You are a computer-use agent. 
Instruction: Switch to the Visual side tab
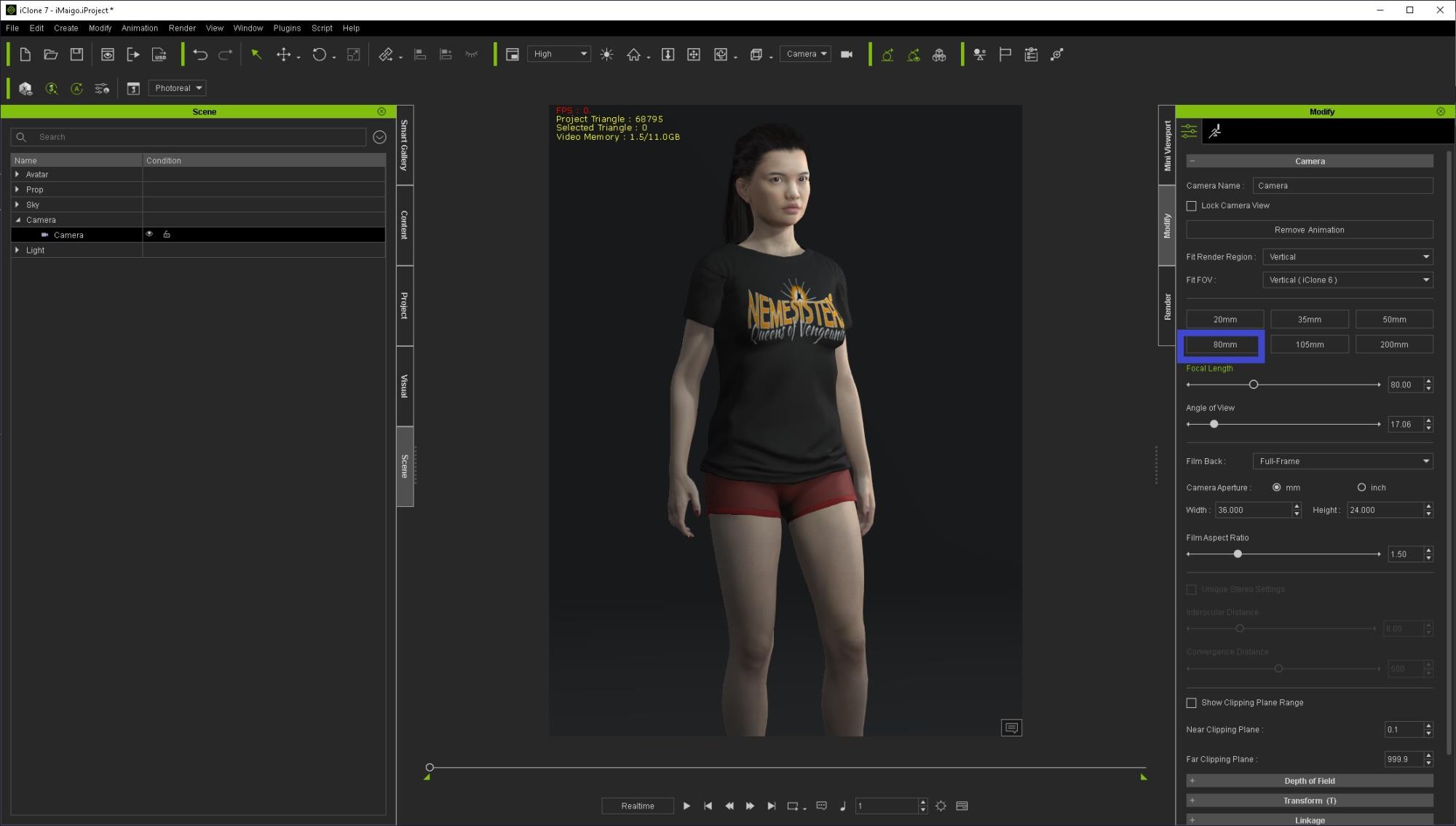click(405, 386)
